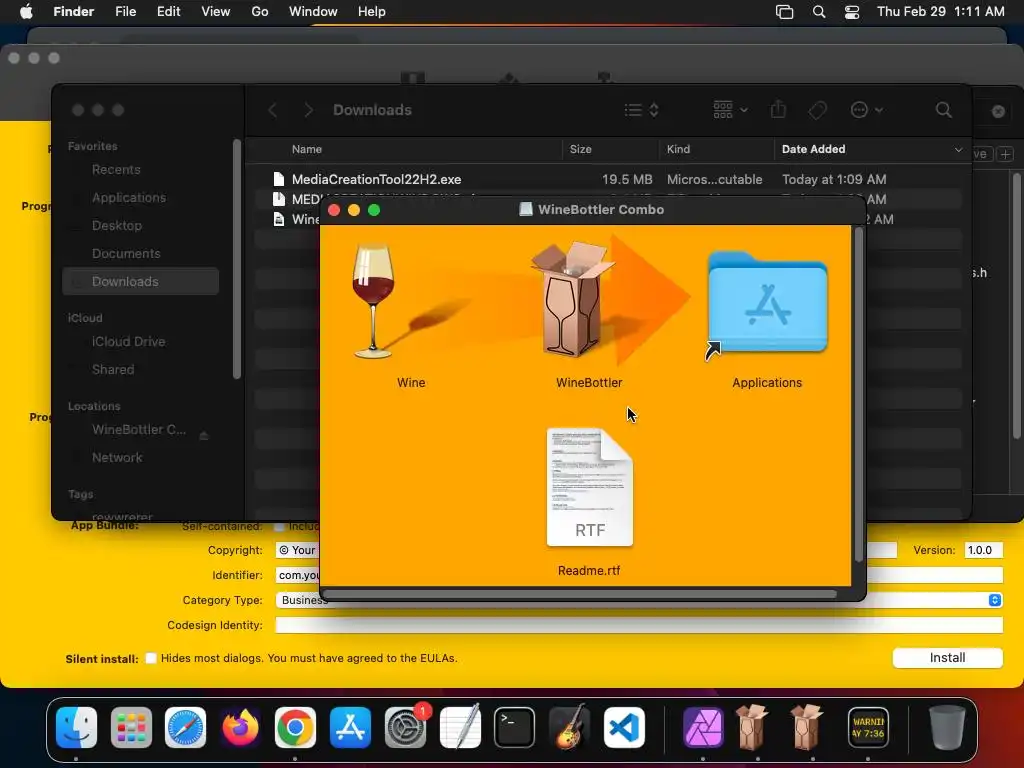Click search icon in Downloads window
Image resolution: width=1024 pixels, height=768 pixels.
pyautogui.click(x=944, y=110)
